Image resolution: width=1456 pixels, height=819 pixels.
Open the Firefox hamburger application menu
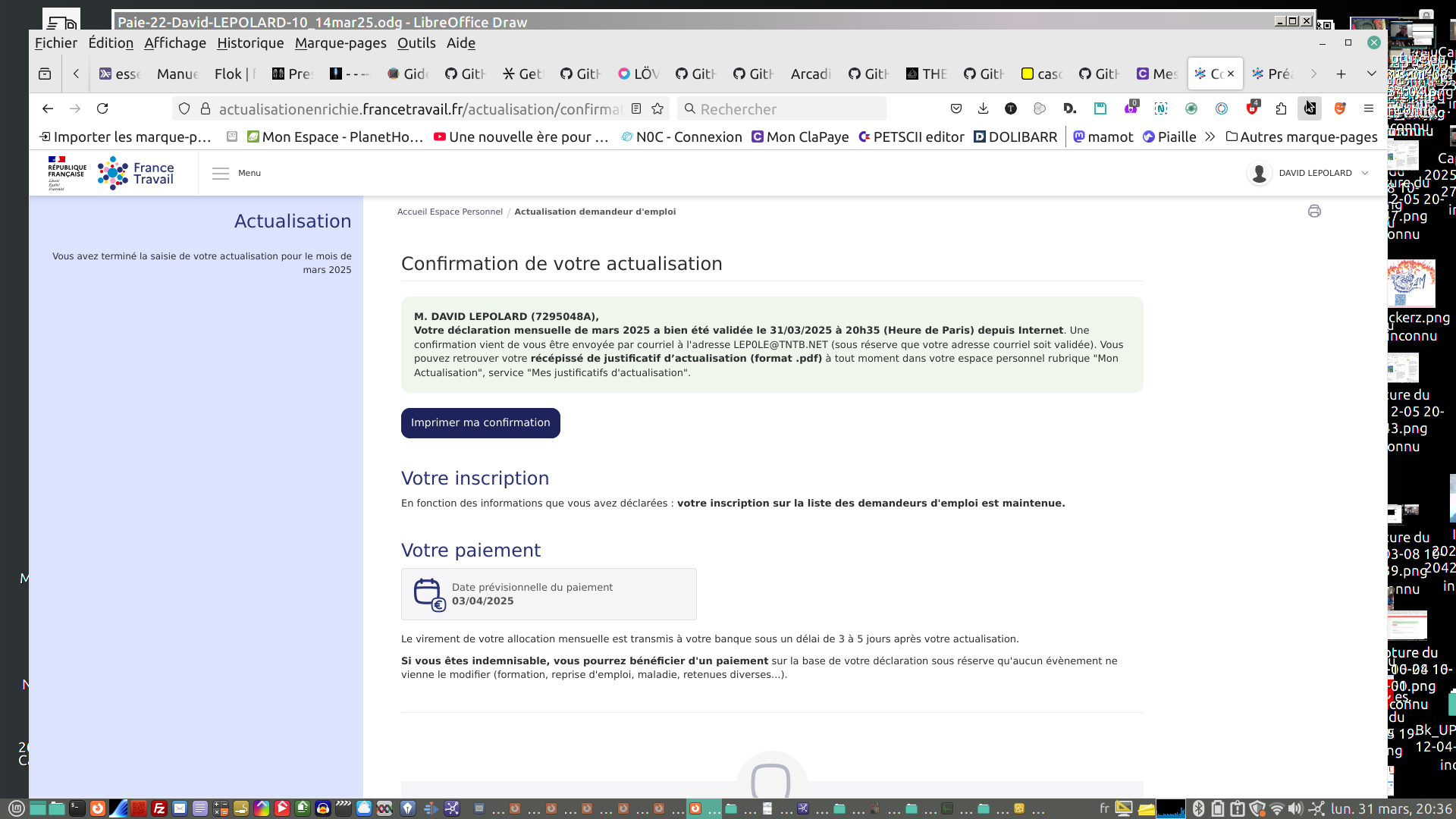pos(1368,108)
